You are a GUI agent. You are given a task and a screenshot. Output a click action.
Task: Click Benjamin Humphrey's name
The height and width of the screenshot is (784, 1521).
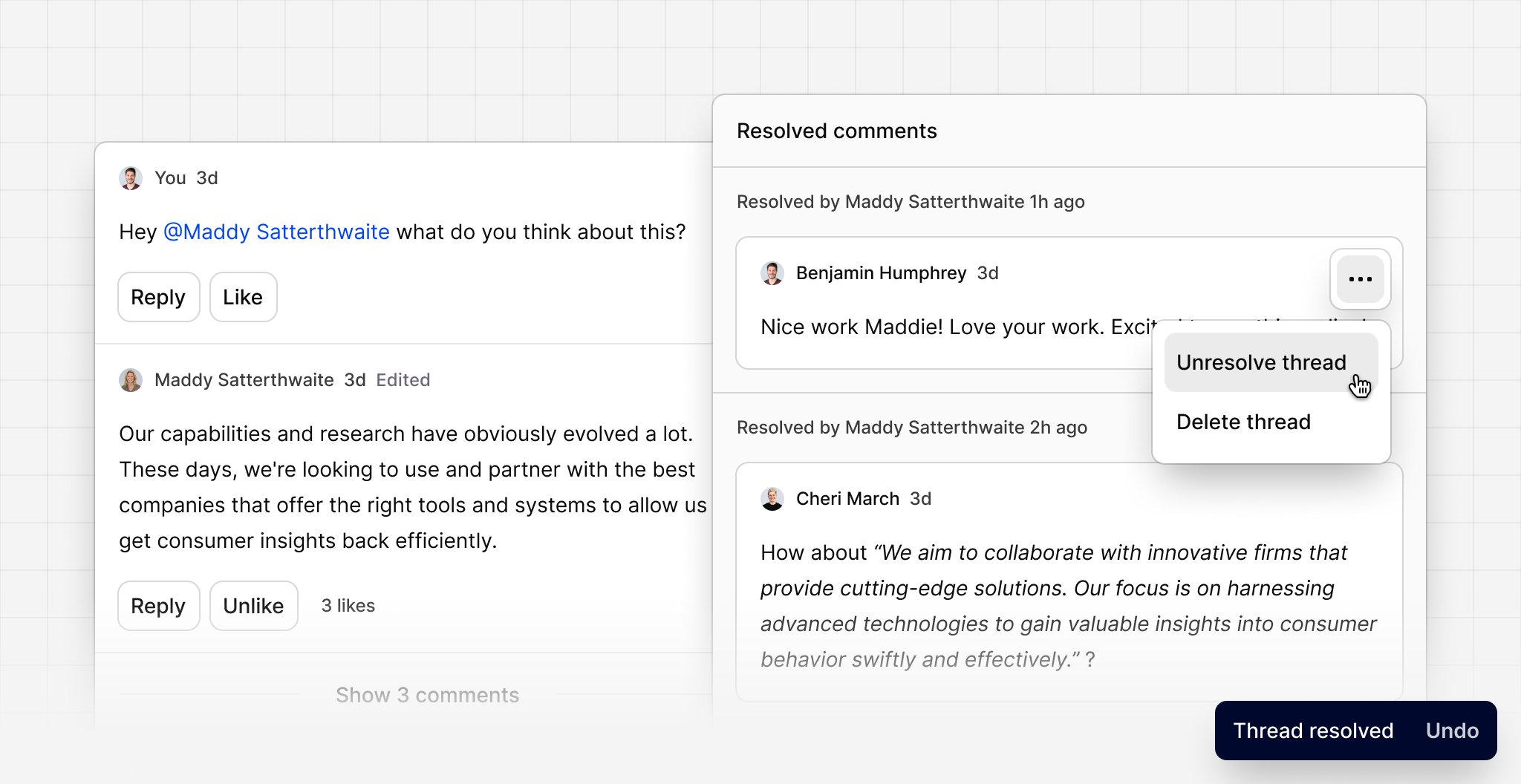(x=882, y=272)
